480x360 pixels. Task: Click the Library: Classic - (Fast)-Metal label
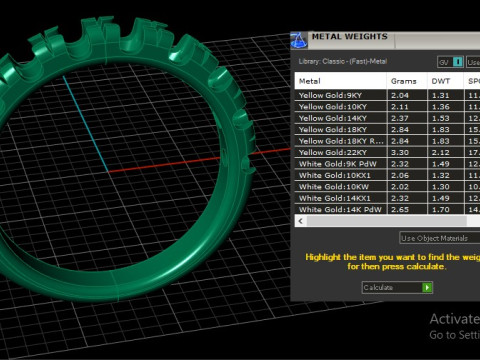click(343, 61)
